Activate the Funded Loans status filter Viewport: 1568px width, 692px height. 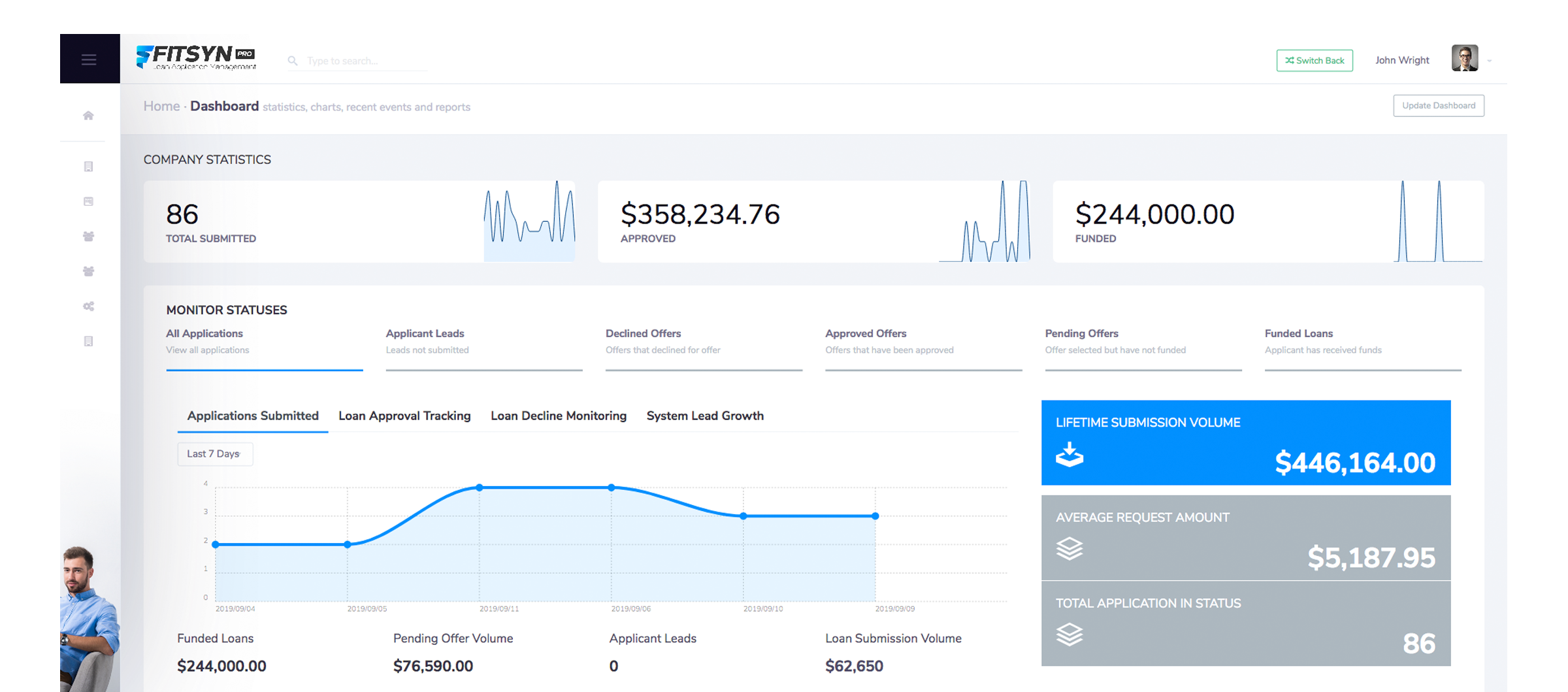pyautogui.click(x=1298, y=333)
